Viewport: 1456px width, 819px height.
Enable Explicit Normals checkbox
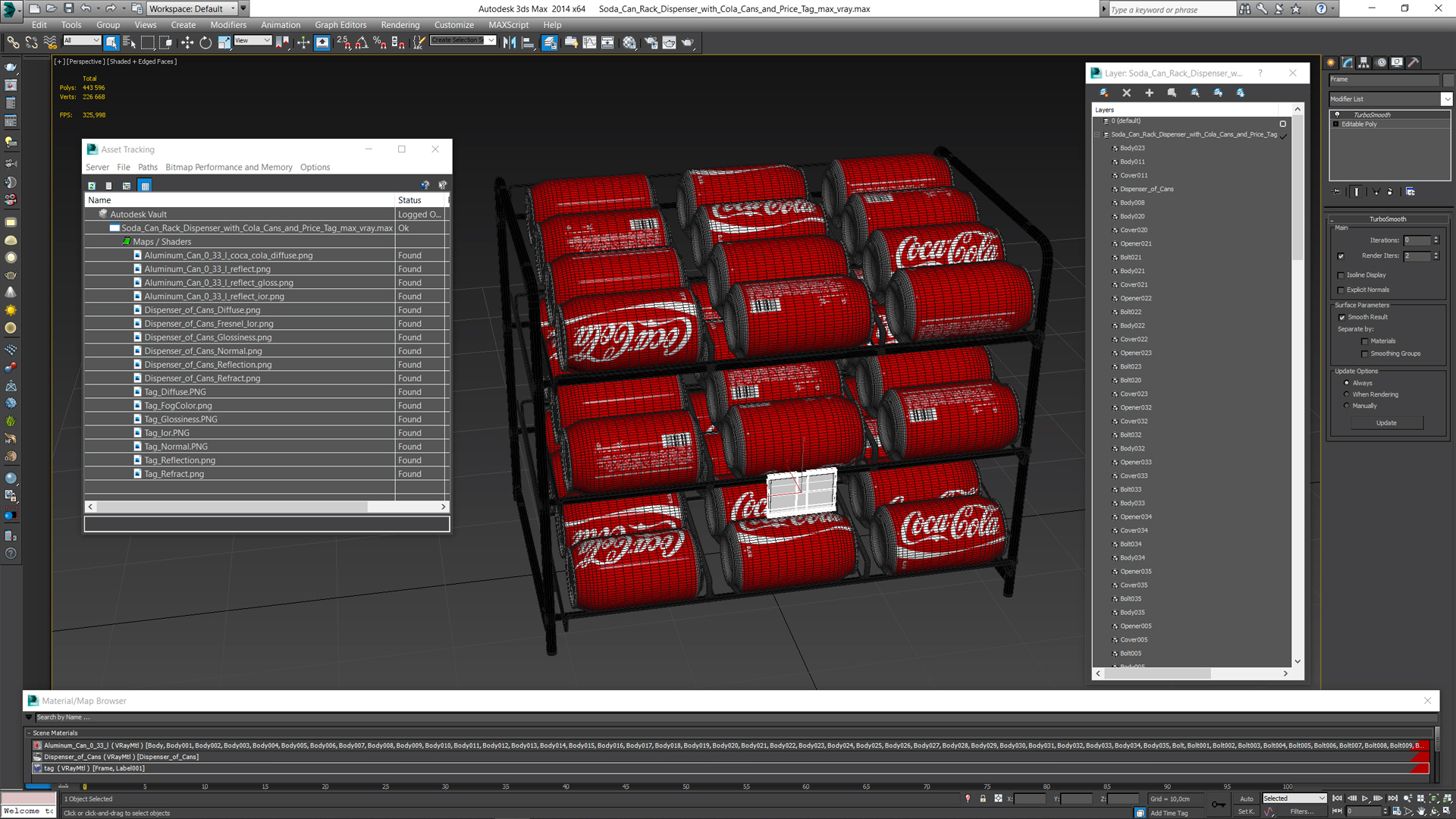coord(1341,290)
